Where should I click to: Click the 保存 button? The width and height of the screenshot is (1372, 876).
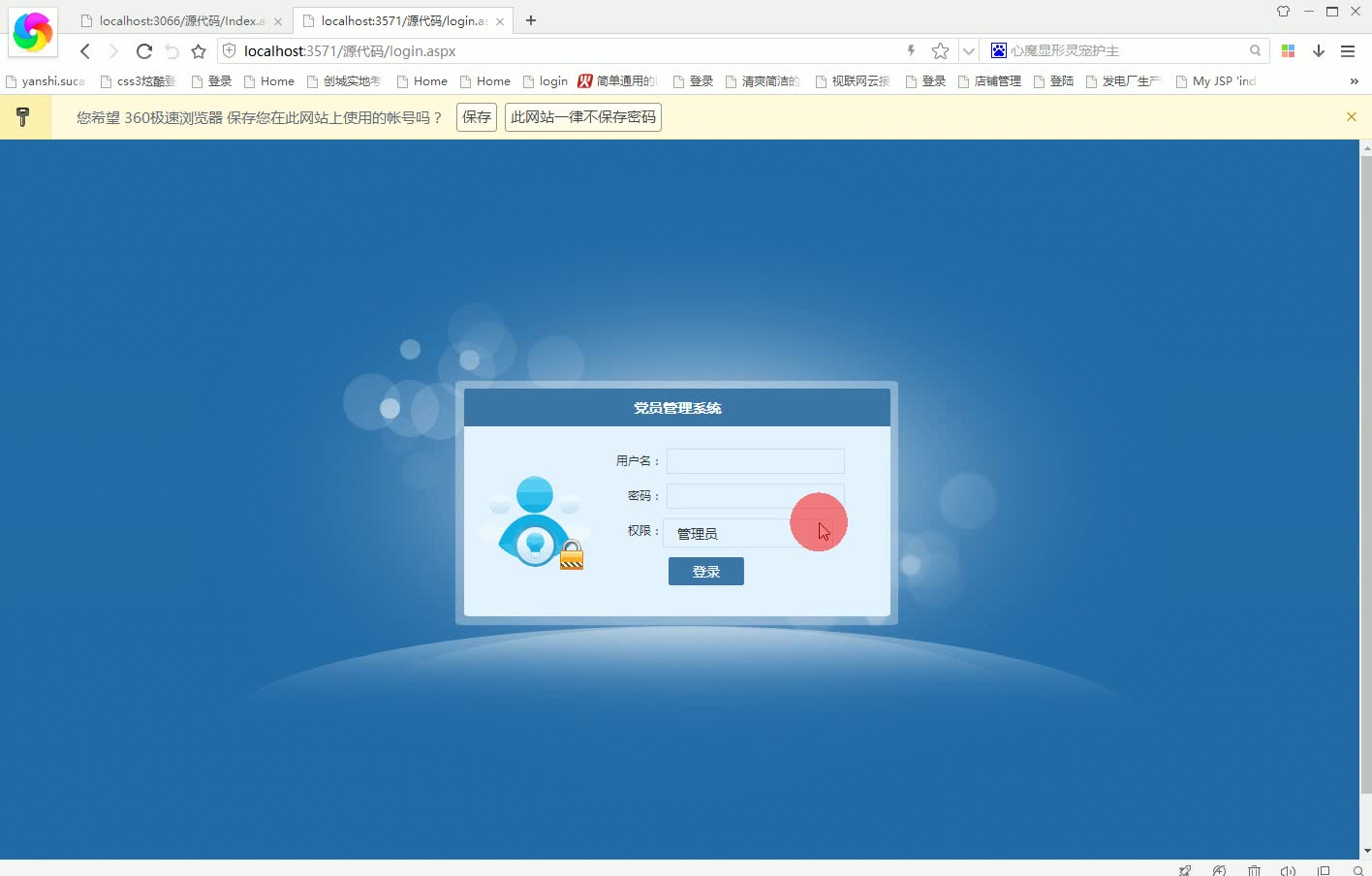[477, 117]
